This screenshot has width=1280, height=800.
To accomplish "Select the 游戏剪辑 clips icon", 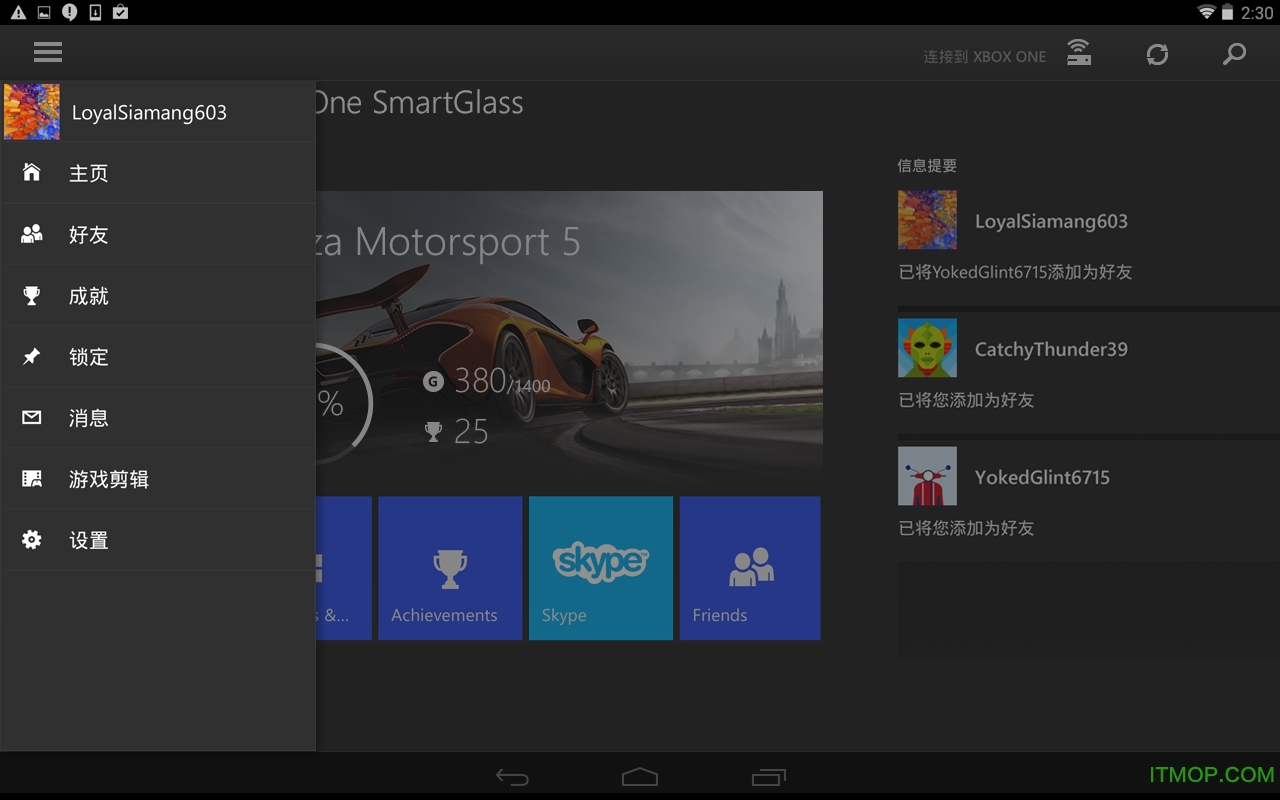I will 32,478.
